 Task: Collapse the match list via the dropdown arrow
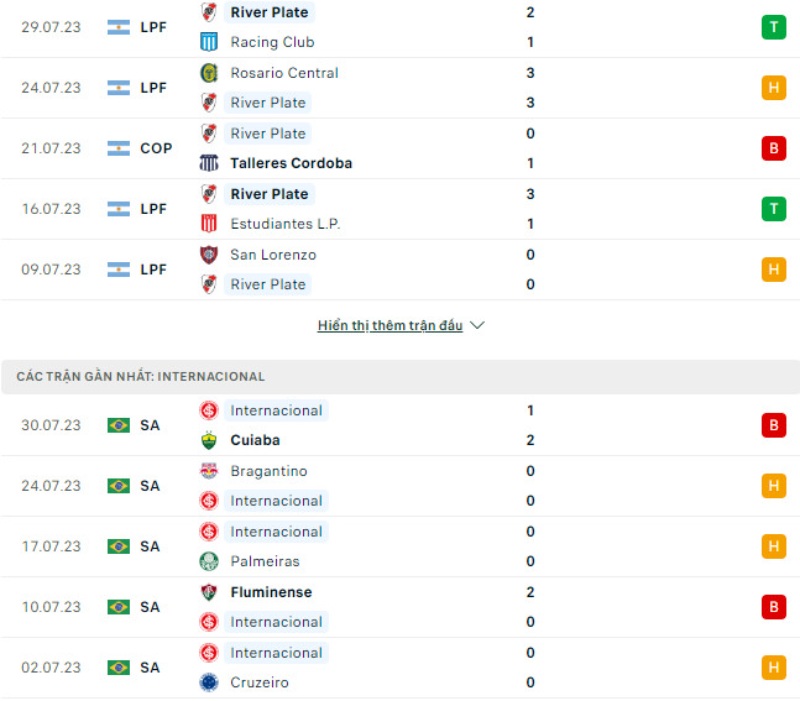point(476,324)
